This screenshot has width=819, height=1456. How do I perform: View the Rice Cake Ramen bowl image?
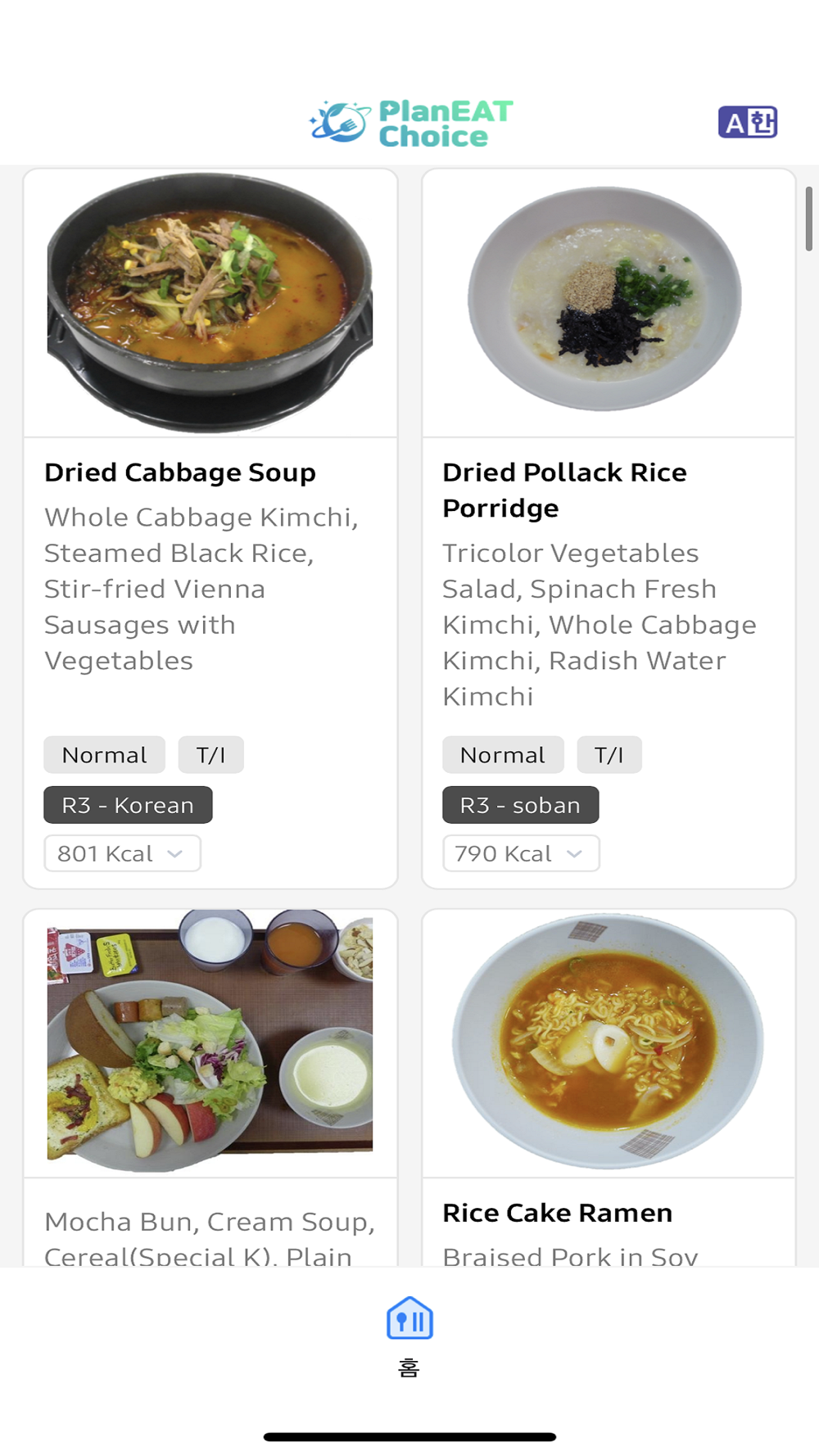click(609, 1042)
